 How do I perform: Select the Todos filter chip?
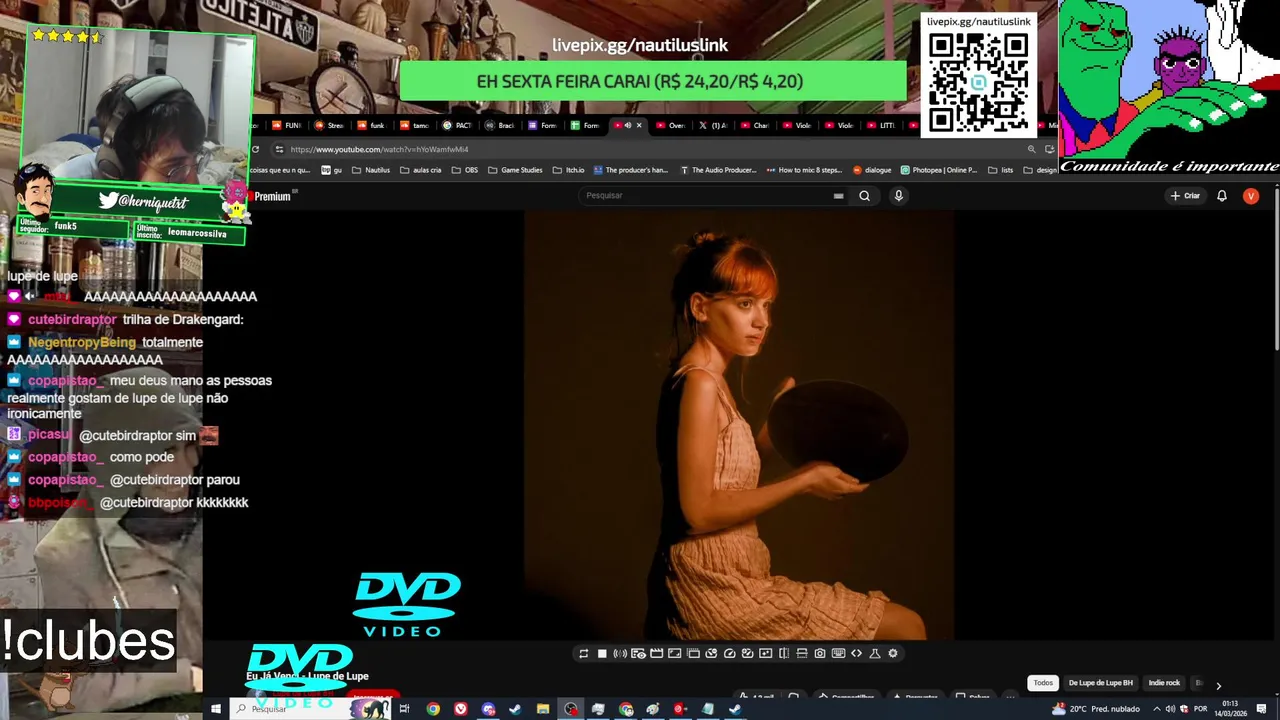(x=1043, y=683)
